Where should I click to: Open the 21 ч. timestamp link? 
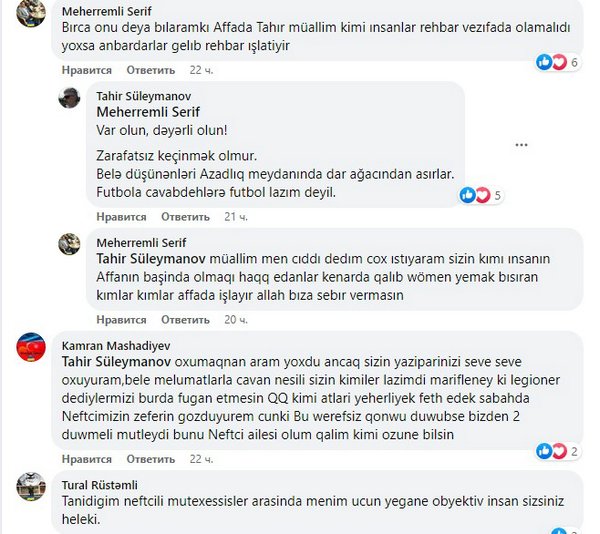[x=236, y=217]
